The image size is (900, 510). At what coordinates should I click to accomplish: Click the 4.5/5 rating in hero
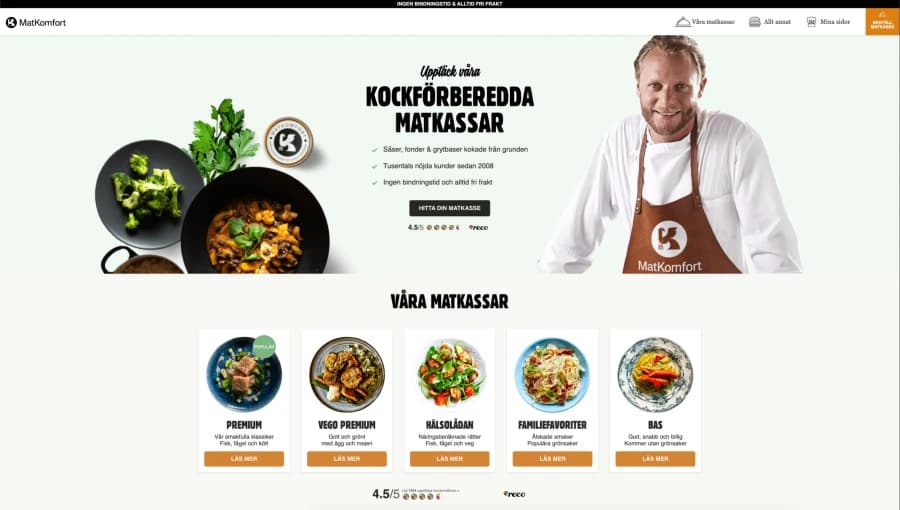[x=416, y=228]
